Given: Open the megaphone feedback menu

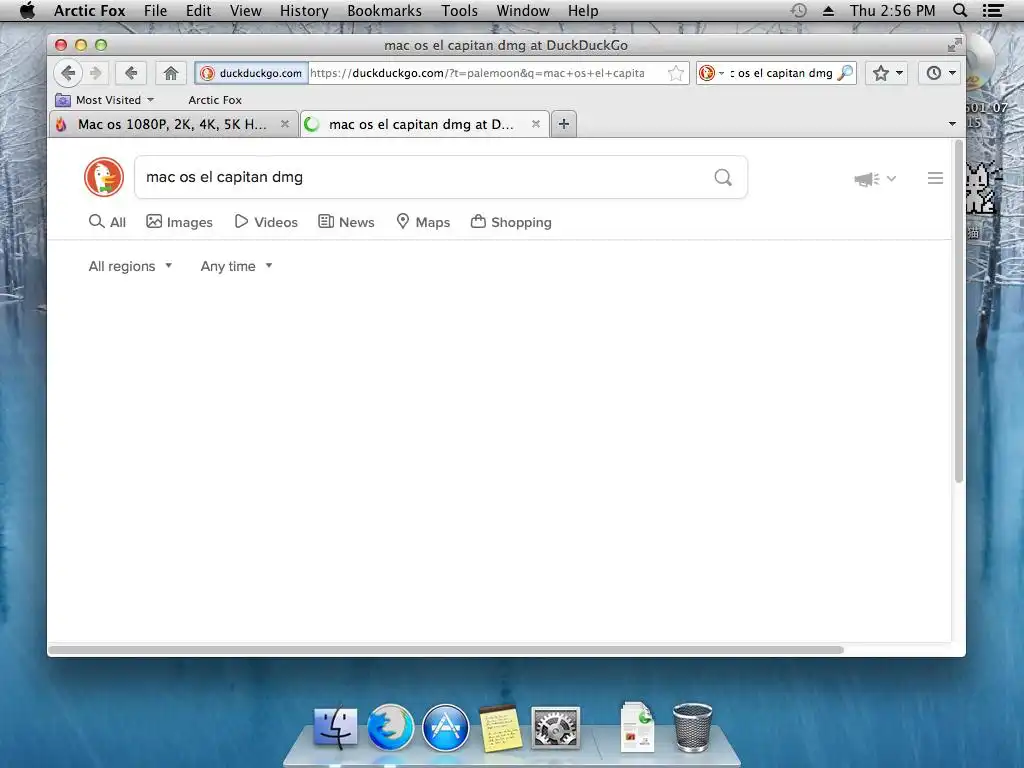Looking at the screenshot, I should pyautogui.click(x=867, y=179).
